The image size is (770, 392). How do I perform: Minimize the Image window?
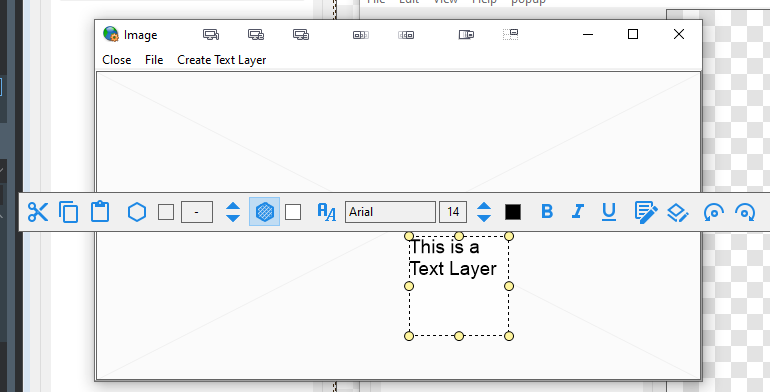[588, 34]
